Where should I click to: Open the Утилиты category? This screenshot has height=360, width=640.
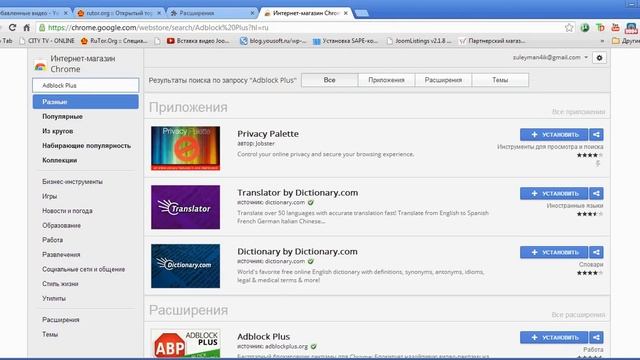pos(54,298)
